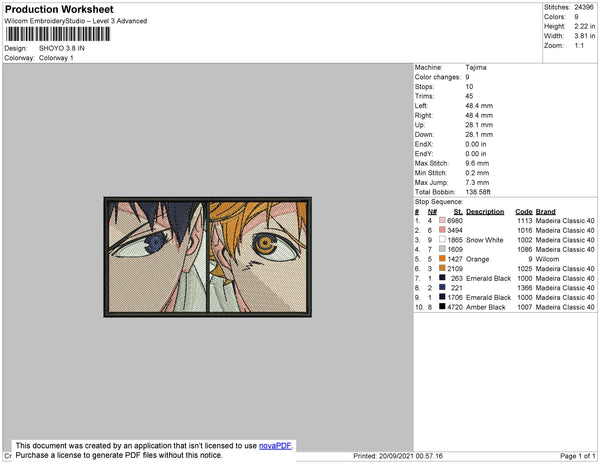Click the Zoom value 1:1
The width and height of the screenshot is (600, 464).
579,46
